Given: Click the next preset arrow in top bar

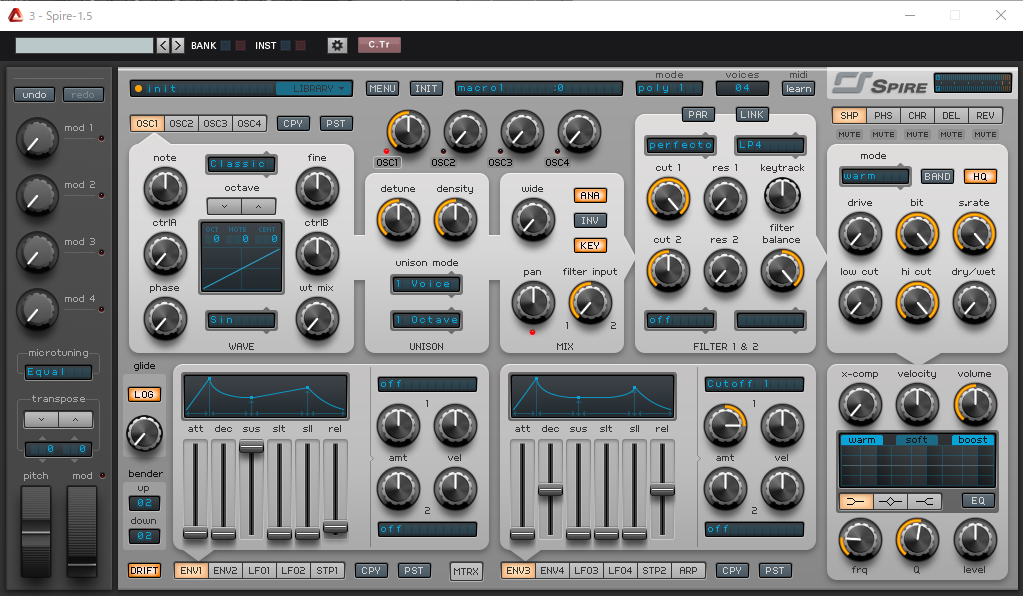Looking at the screenshot, I should click(177, 45).
